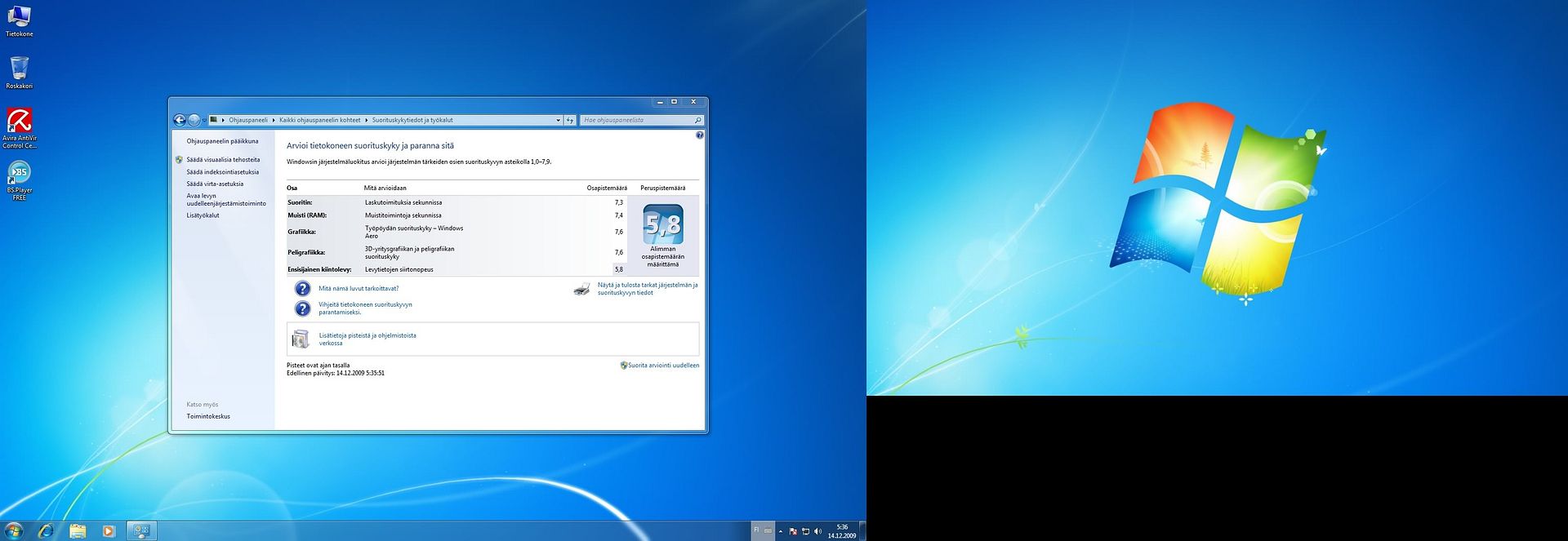Image resolution: width=1568 pixels, height=541 pixels.
Task: Click the back navigation arrow button
Action: (180, 120)
